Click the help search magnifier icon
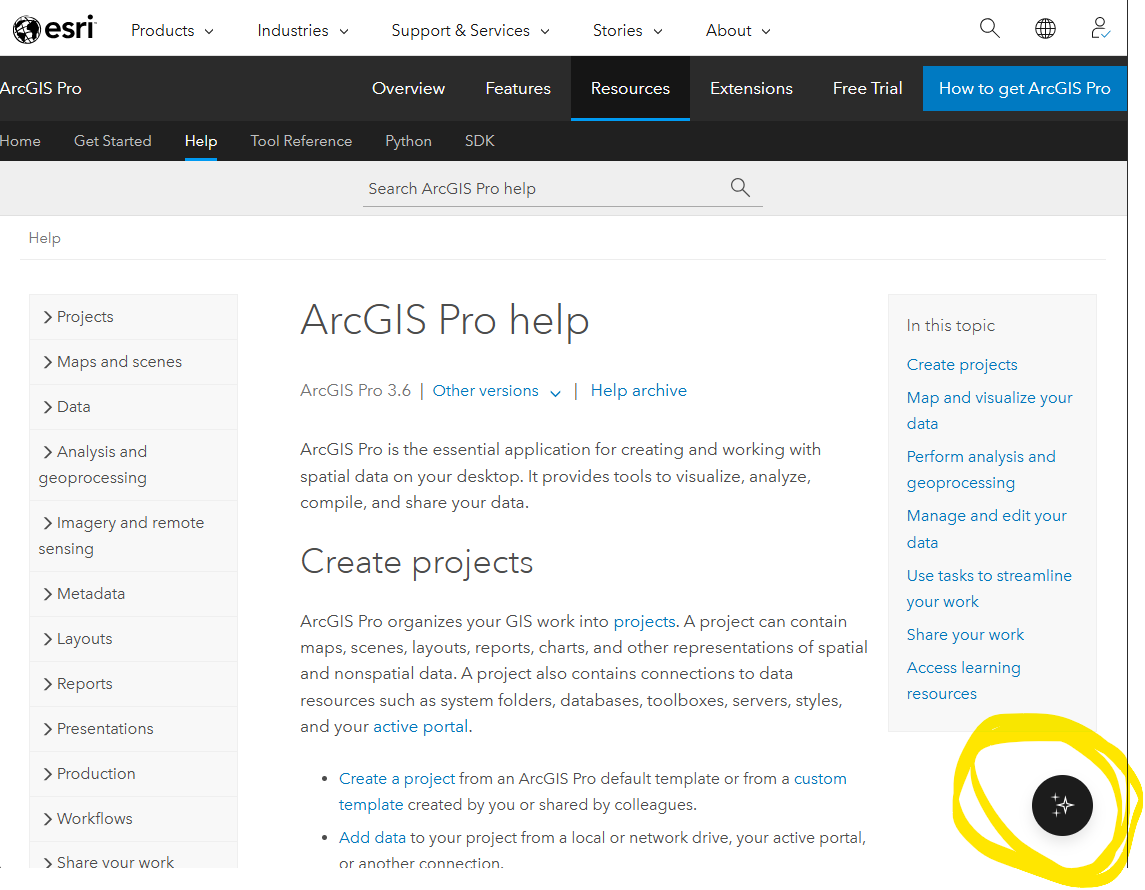Screen dimensions: 1145x890 pyautogui.click(x=740, y=188)
